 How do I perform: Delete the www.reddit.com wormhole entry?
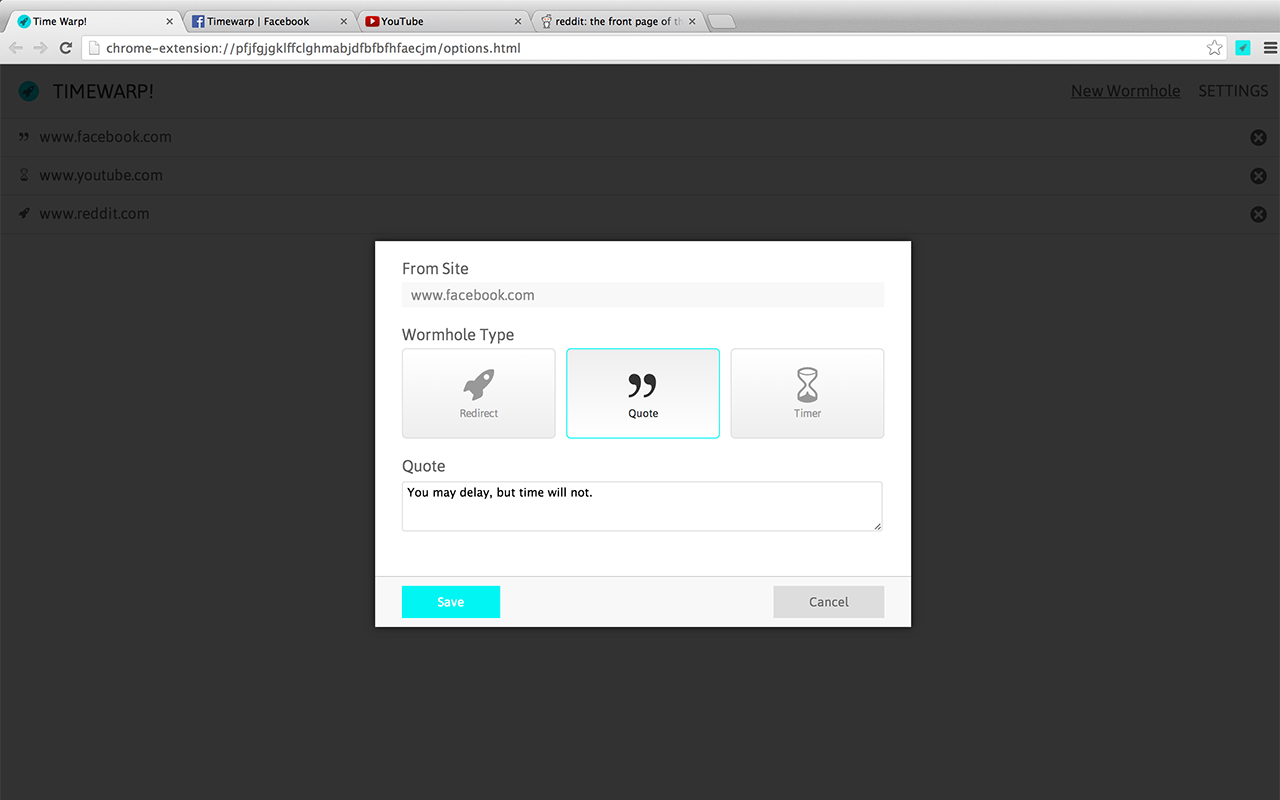(1258, 214)
